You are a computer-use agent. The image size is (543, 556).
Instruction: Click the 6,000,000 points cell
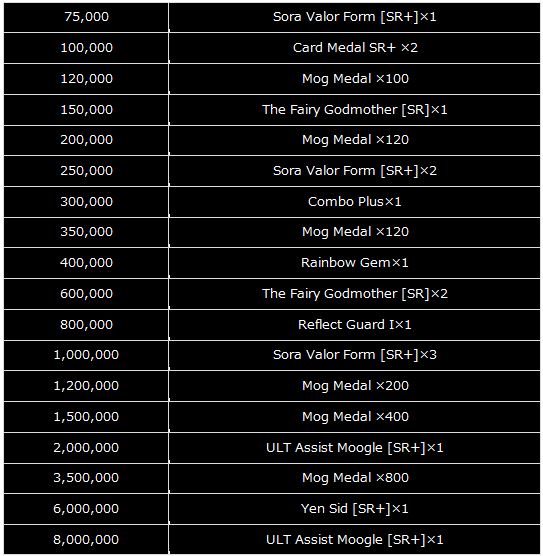click(86, 509)
